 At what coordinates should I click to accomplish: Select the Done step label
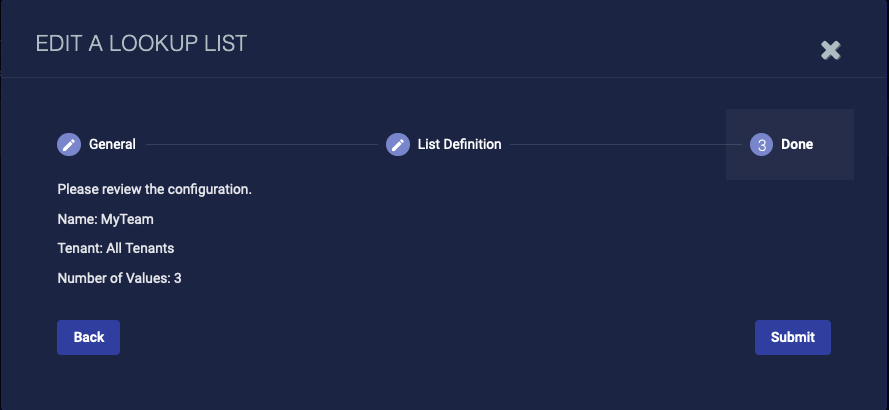tap(797, 145)
